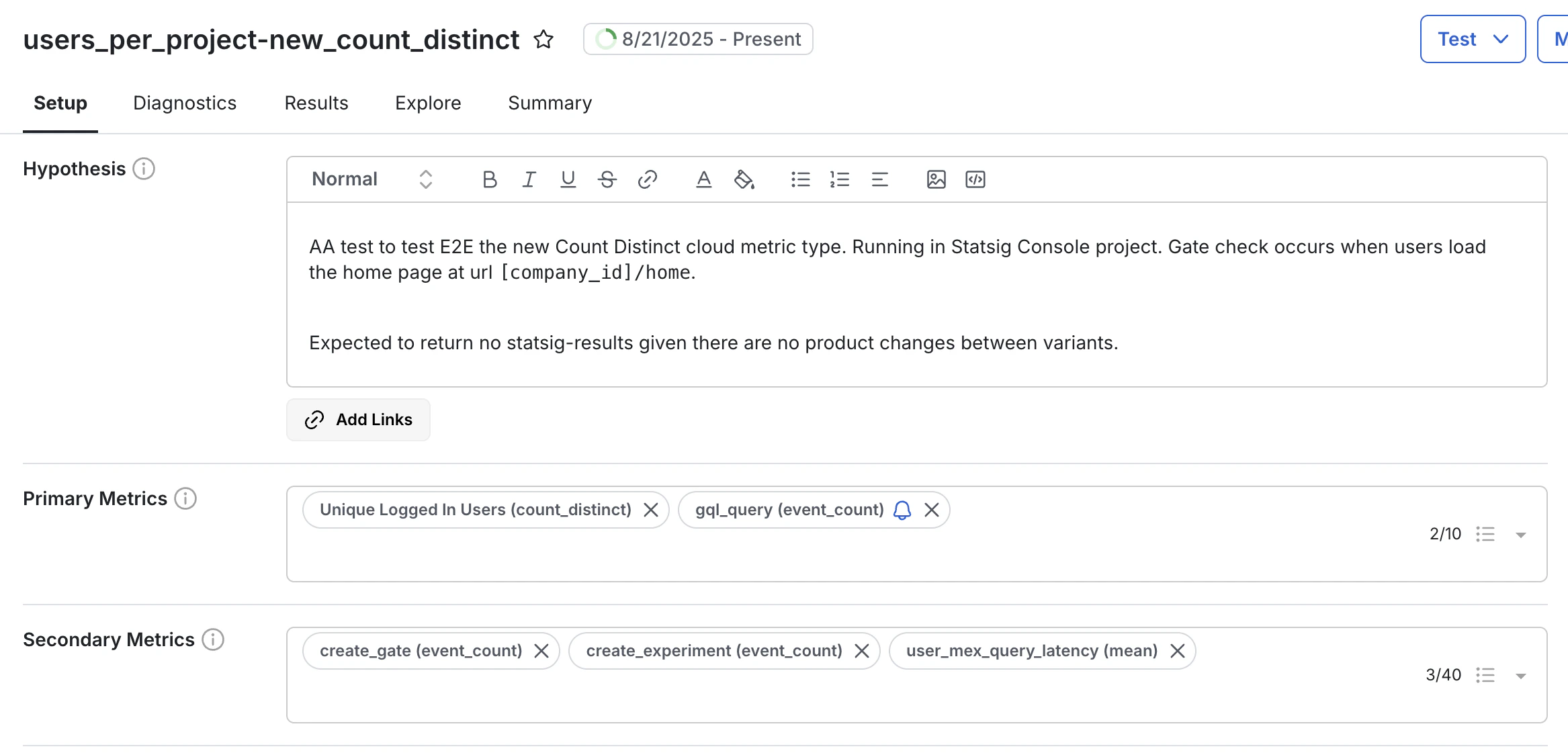1568x755 pixels.
Task: Open the Results tab
Action: pyautogui.click(x=316, y=103)
